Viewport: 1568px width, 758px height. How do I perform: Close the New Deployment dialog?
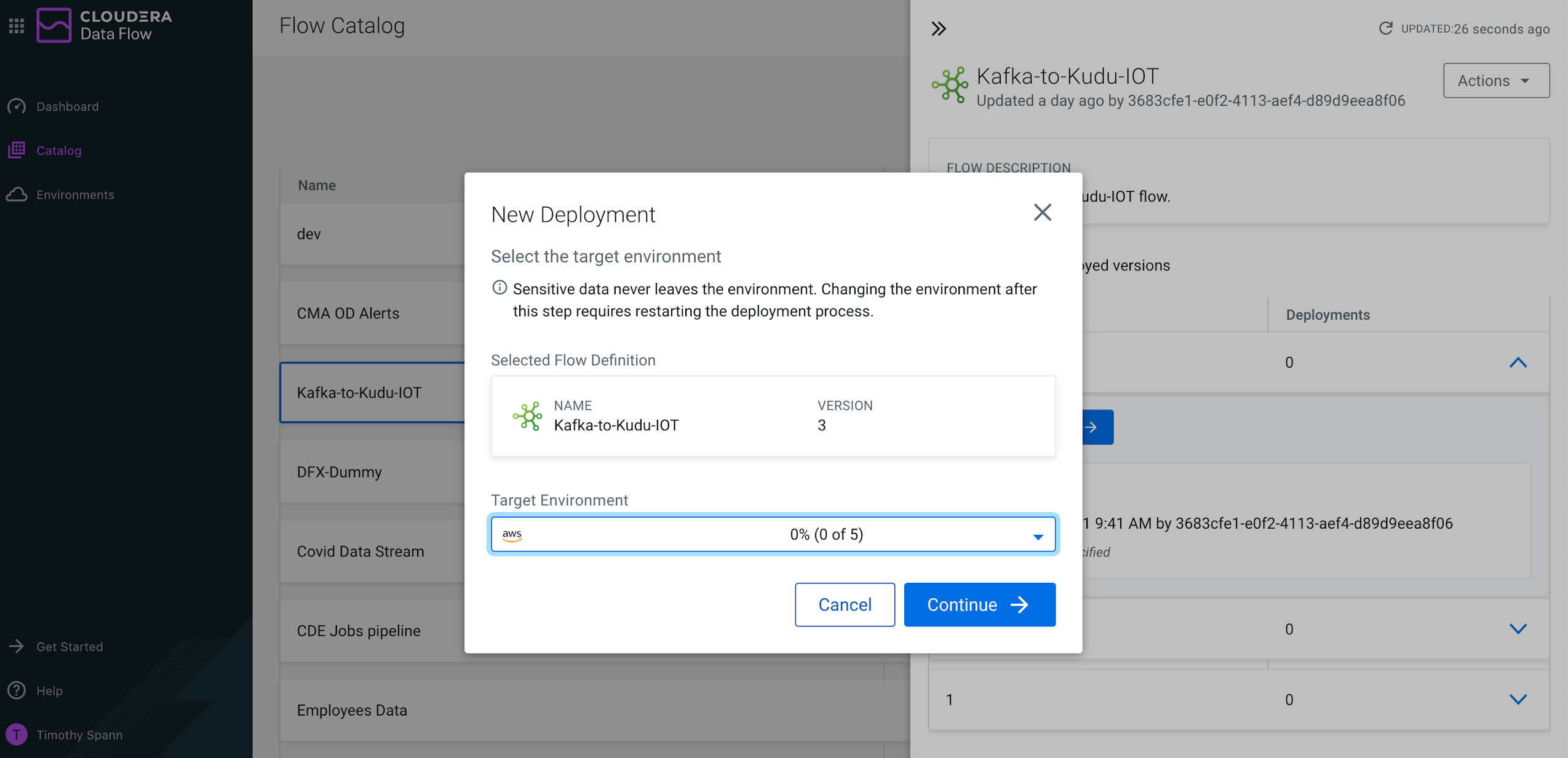tap(1042, 213)
